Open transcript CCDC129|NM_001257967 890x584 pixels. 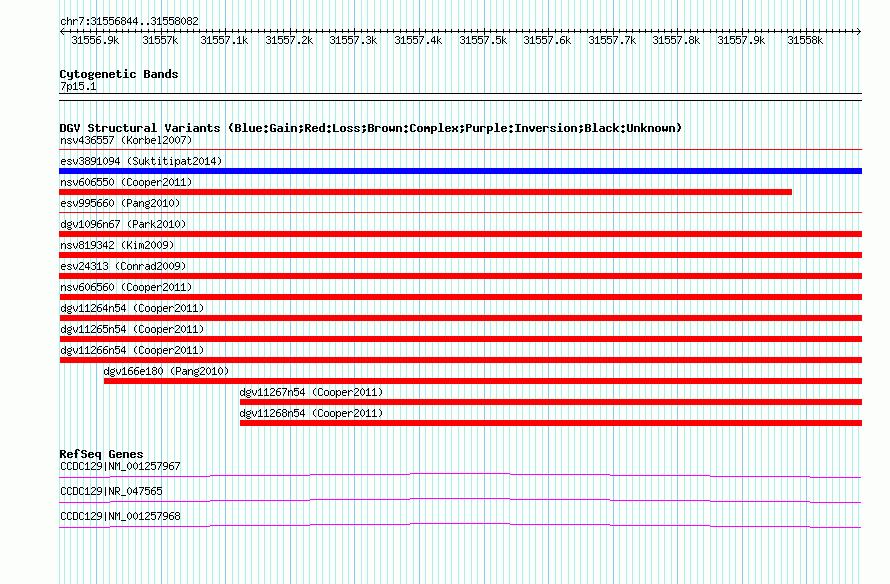(x=120, y=467)
